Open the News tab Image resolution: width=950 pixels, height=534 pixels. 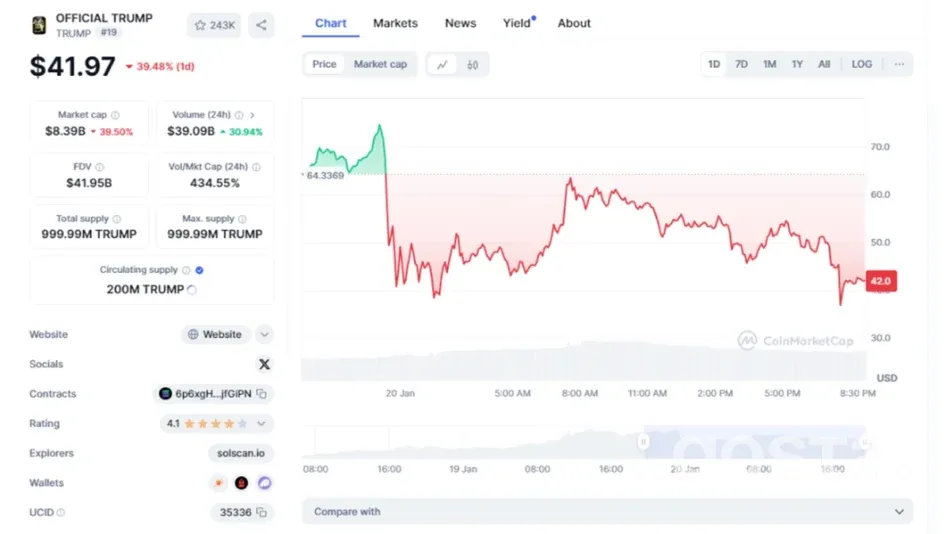click(x=460, y=23)
